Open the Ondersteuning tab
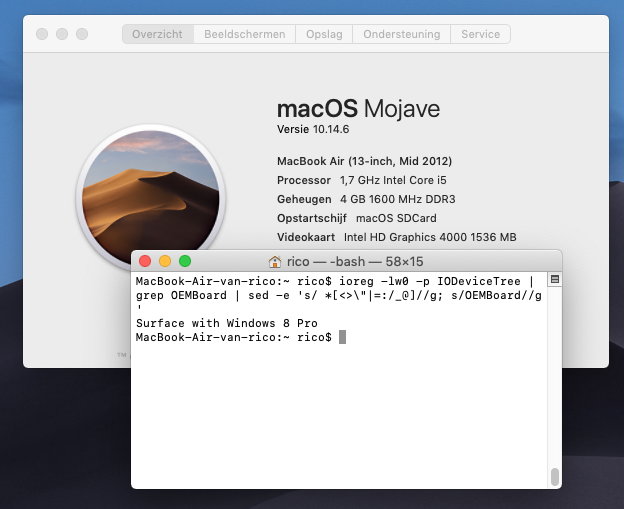The width and height of the screenshot is (624, 509). tap(402, 34)
